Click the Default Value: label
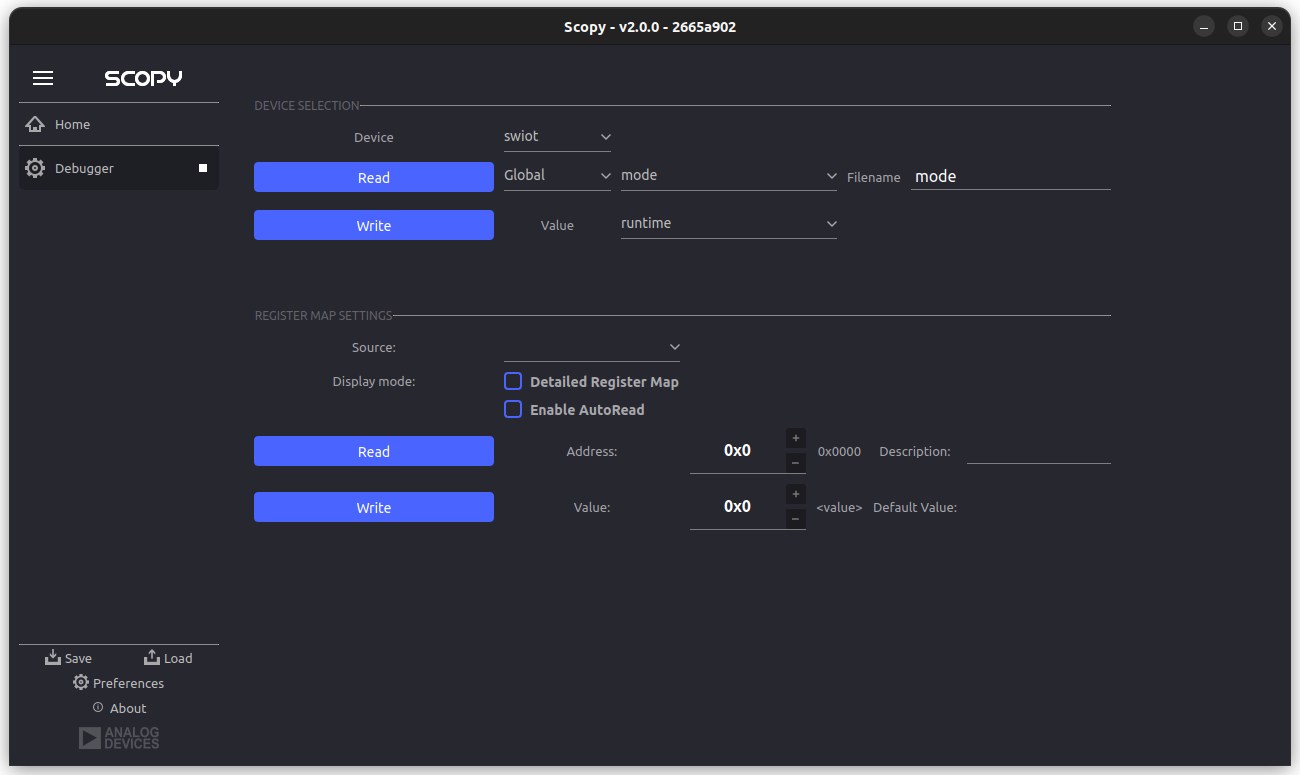1300x775 pixels. (915, 508)
